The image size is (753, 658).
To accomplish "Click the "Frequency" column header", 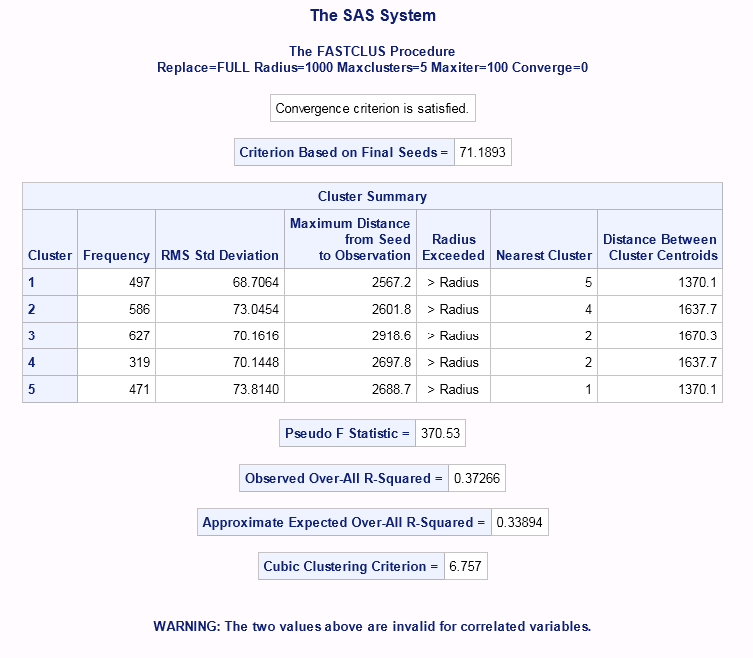I will tap(116, 239).
